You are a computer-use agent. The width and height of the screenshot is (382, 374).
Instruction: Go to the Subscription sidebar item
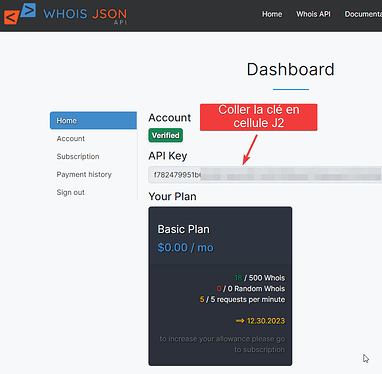click(x=78, y=156)
